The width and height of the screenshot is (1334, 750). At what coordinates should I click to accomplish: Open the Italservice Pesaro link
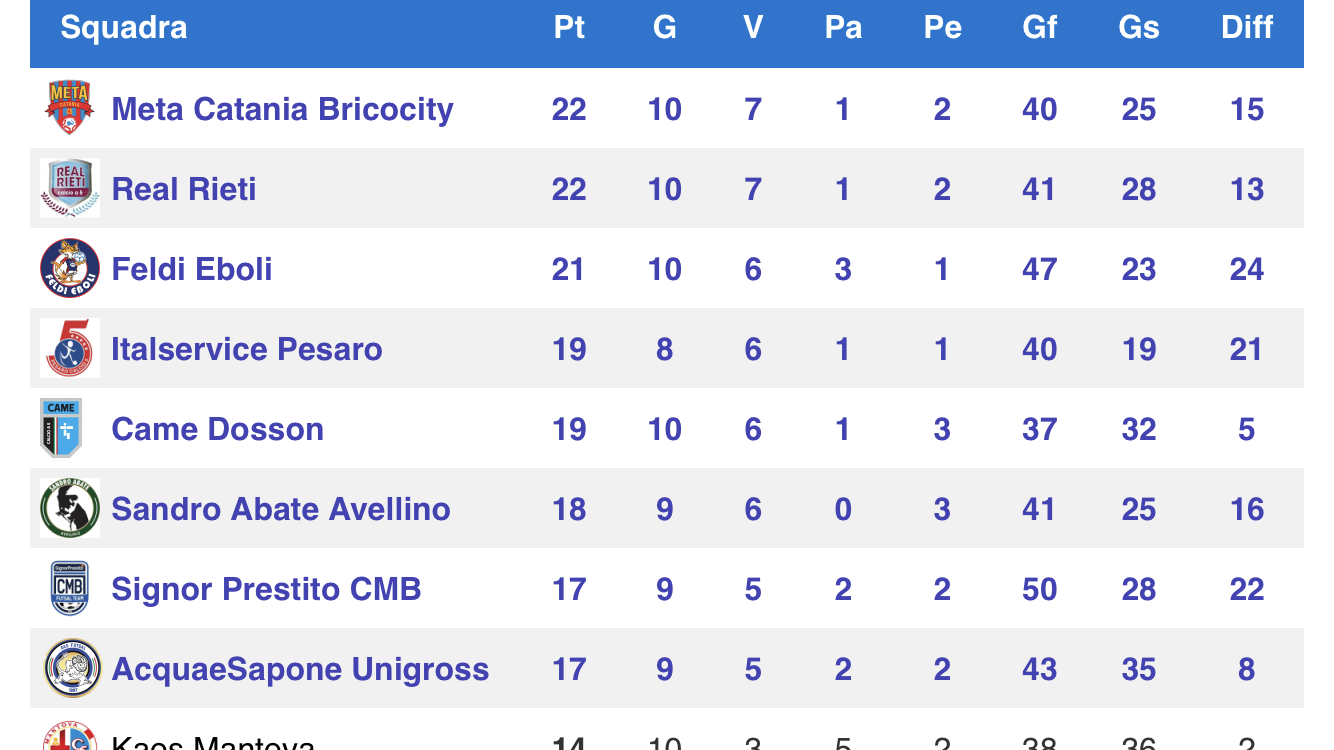click(247, 349)
